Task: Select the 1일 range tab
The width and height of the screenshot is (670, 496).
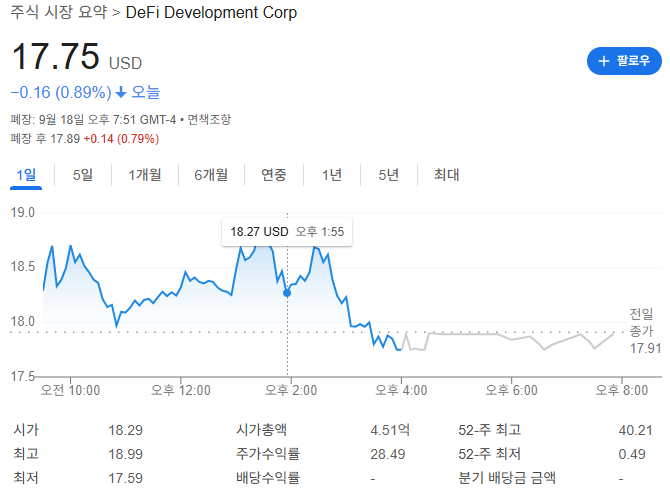Action: tap(26, 175)
